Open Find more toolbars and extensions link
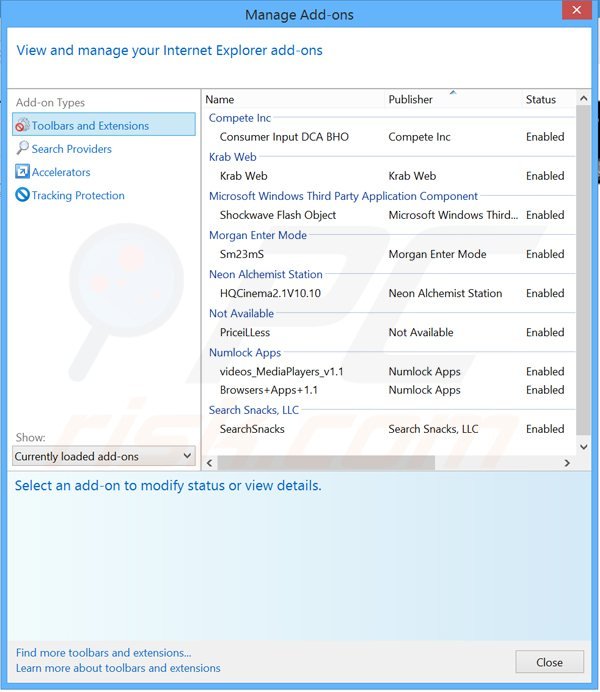600x692 pixels. [x=103, y=653]
